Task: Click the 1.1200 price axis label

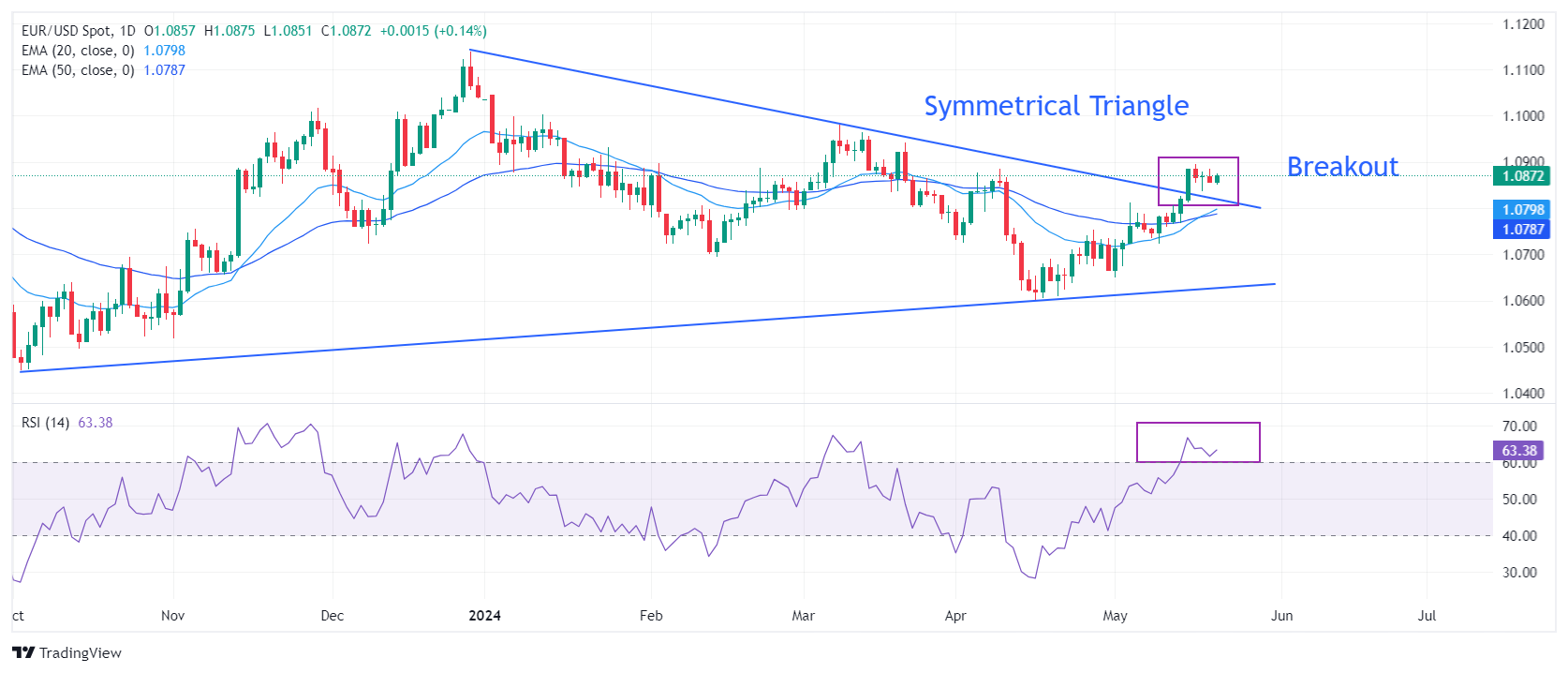Action: point(1523,24)
